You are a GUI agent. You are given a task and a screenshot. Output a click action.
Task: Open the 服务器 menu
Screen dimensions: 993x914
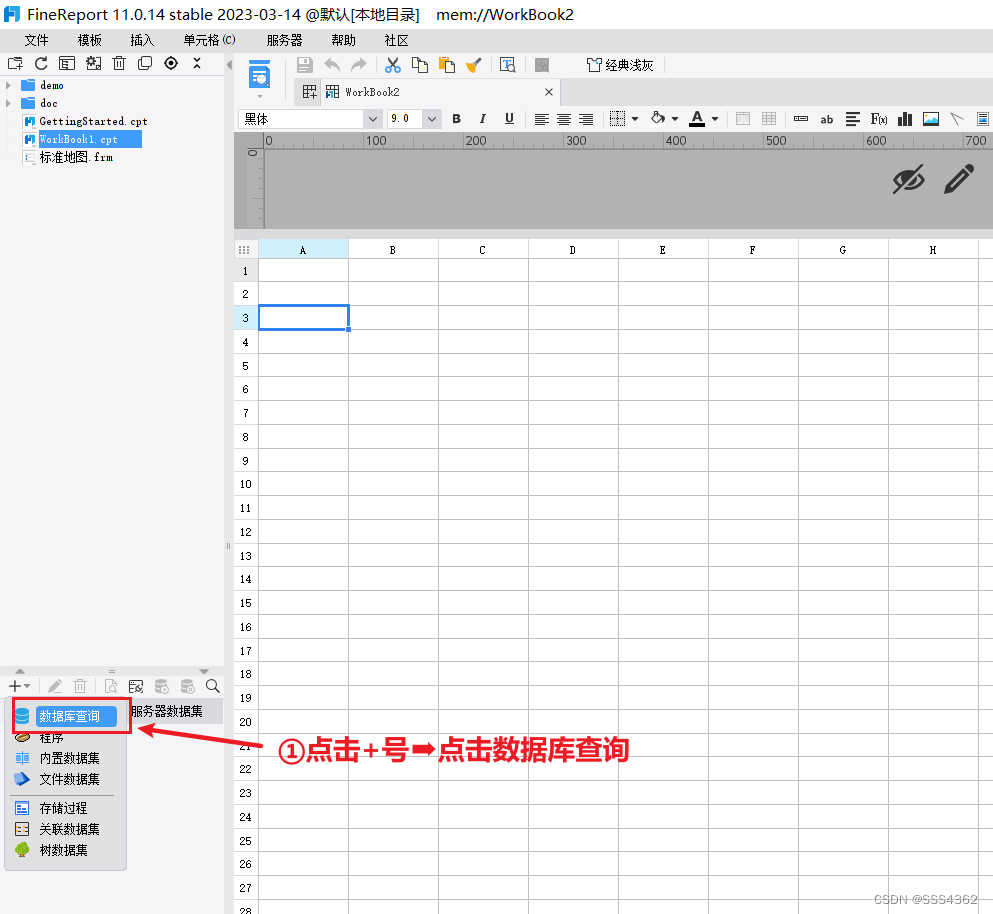(x=284, y=41)
